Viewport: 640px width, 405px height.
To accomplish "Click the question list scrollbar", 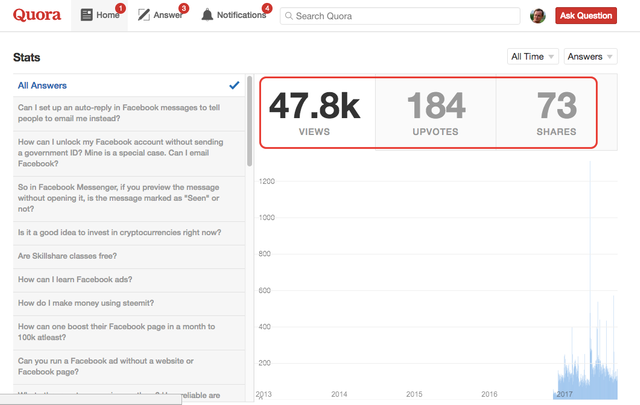I will click(249, 121).
